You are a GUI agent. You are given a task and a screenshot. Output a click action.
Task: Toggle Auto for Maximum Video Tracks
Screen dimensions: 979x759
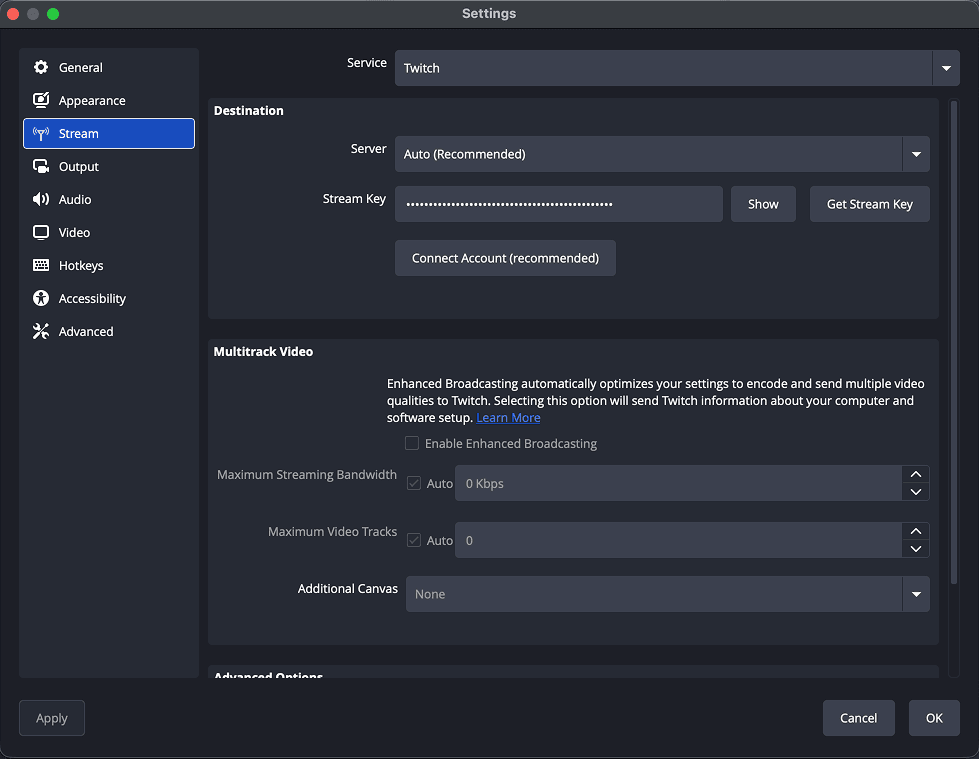(x=414, y=541)
